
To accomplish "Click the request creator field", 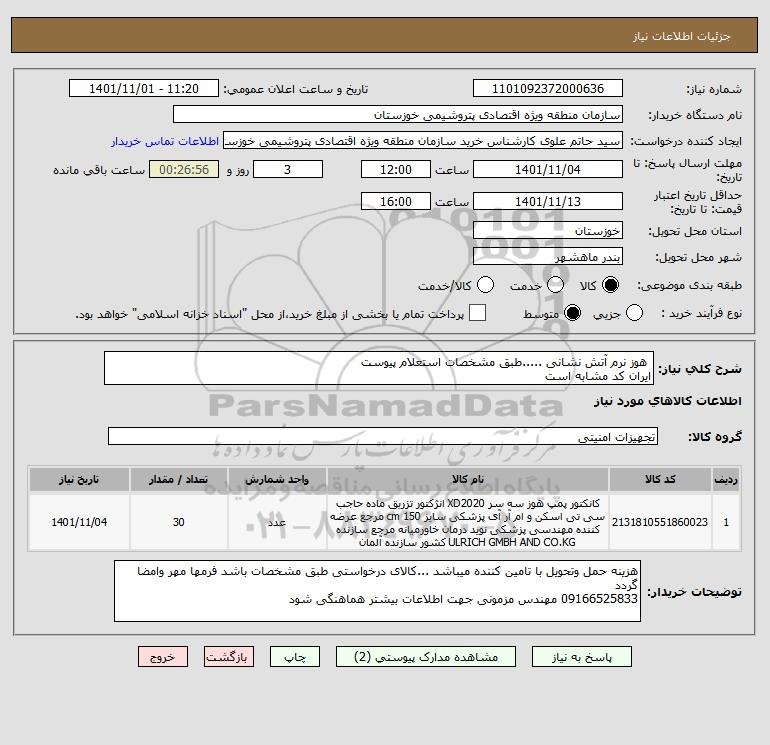I will pos(423,140).
